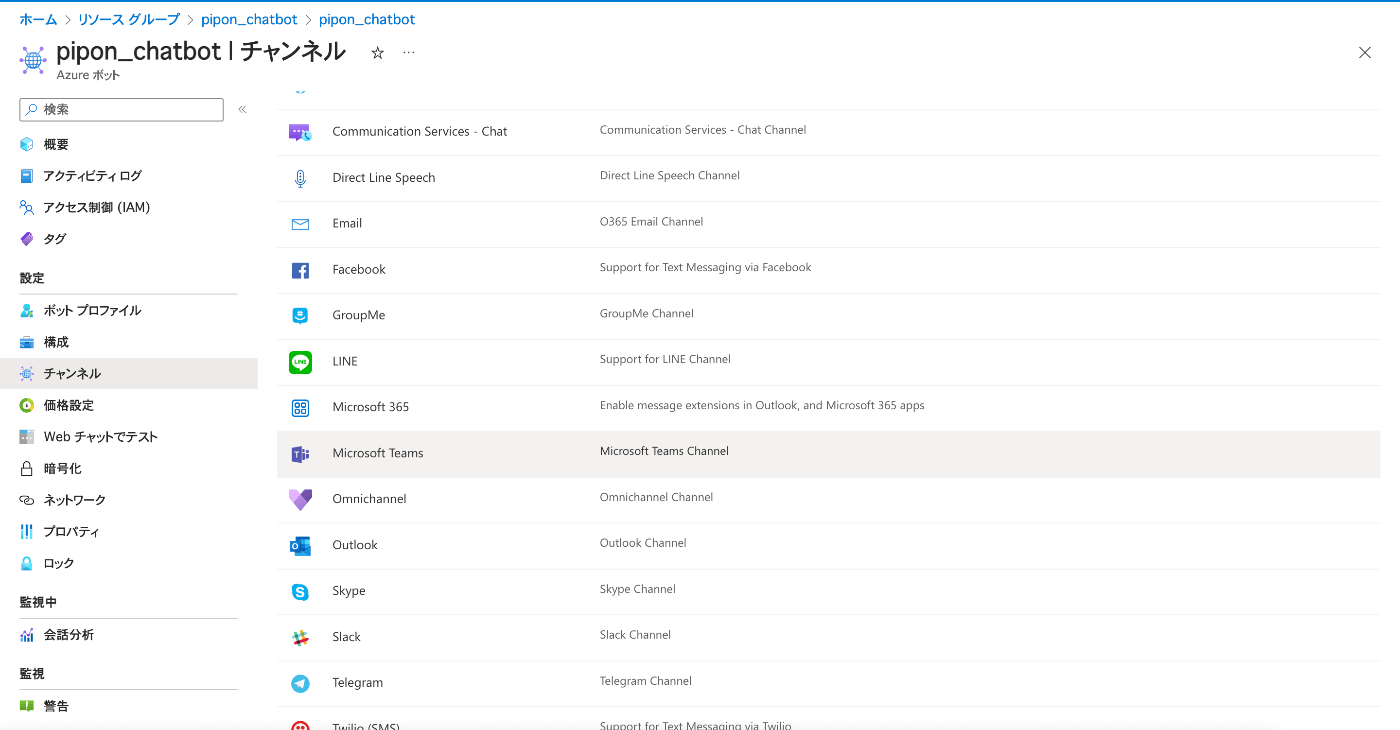Click the Omnichannel heart icon

coord(300,500)
